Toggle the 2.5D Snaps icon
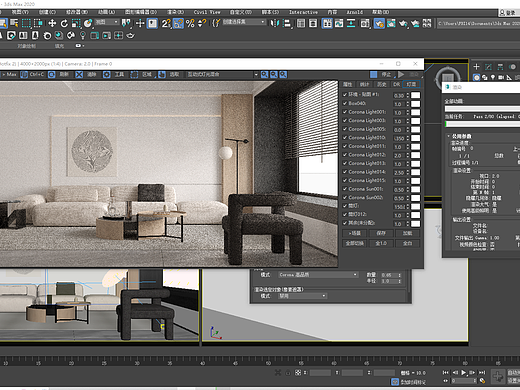This screenshot has width=520, height=390. coord(166,23)
